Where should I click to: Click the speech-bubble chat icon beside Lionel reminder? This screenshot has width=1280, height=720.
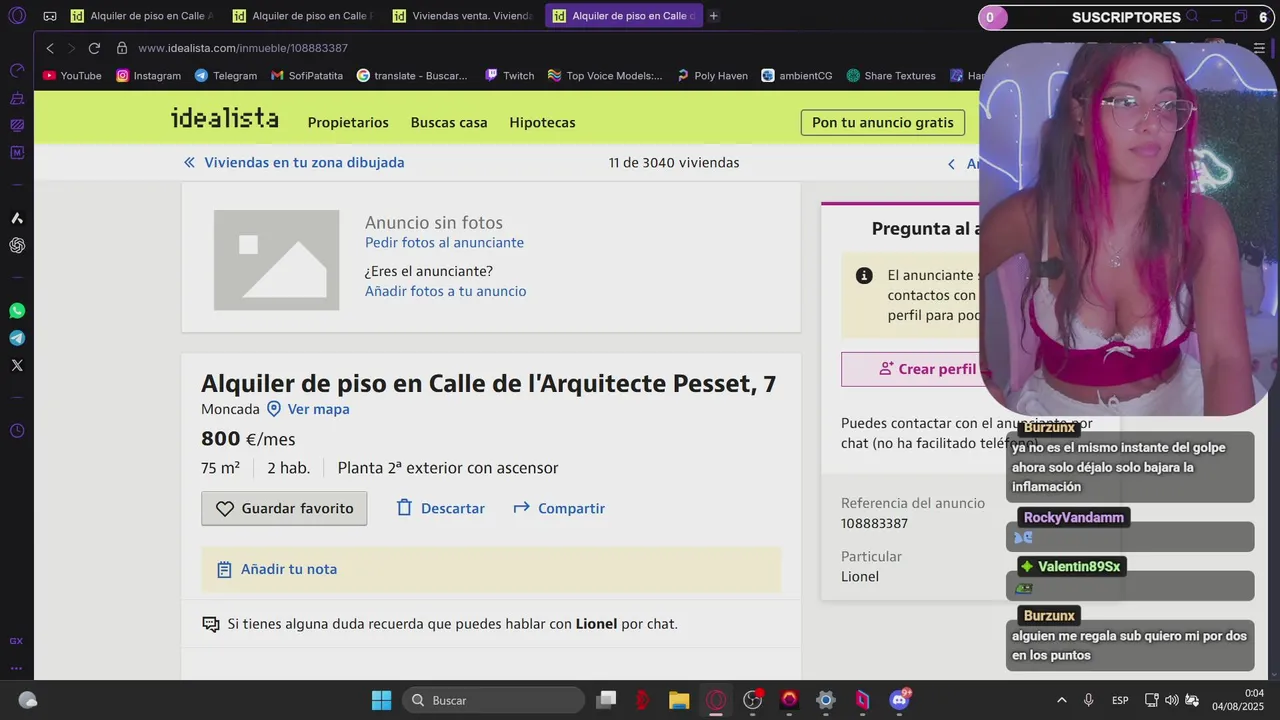(x=211, y=624)
